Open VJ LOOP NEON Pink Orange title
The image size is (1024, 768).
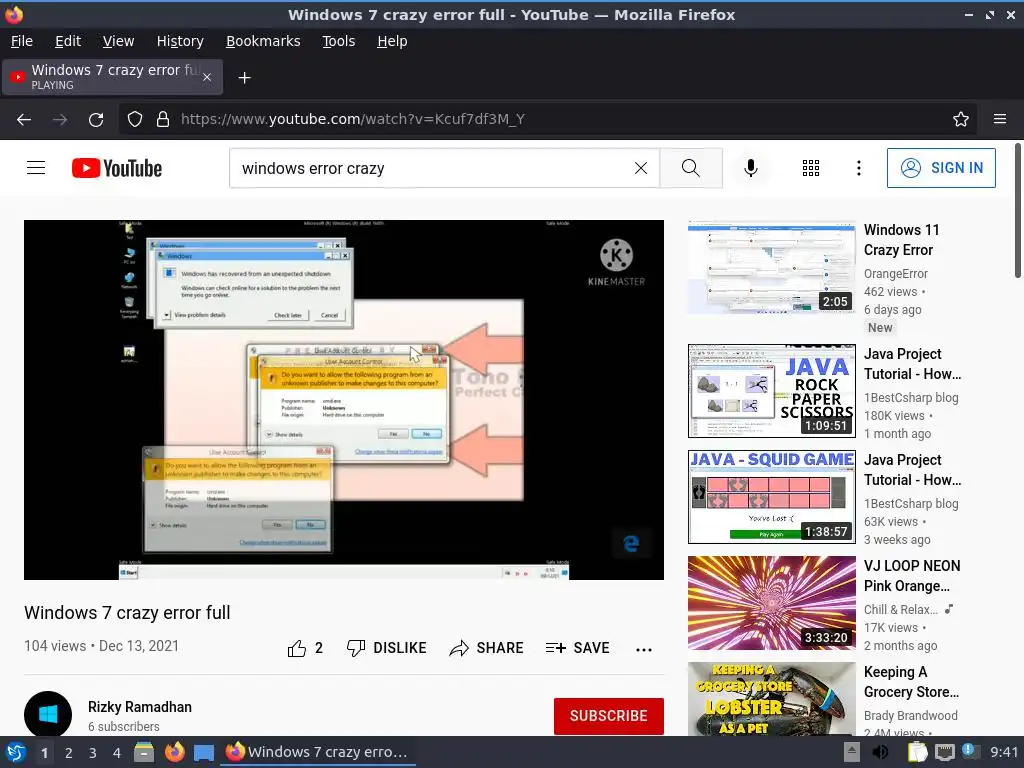(x=912, y=575)
